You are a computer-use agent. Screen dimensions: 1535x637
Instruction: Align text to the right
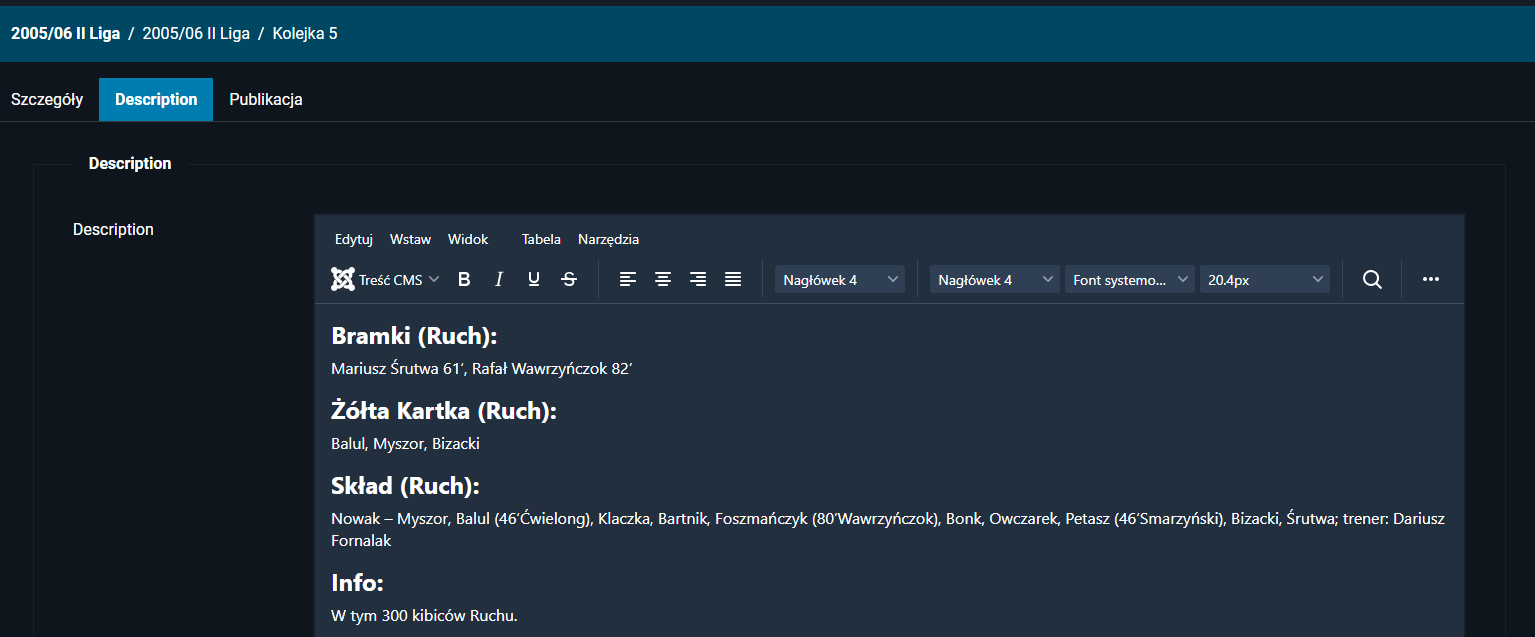pyautogui.click(x=698, y=280)
